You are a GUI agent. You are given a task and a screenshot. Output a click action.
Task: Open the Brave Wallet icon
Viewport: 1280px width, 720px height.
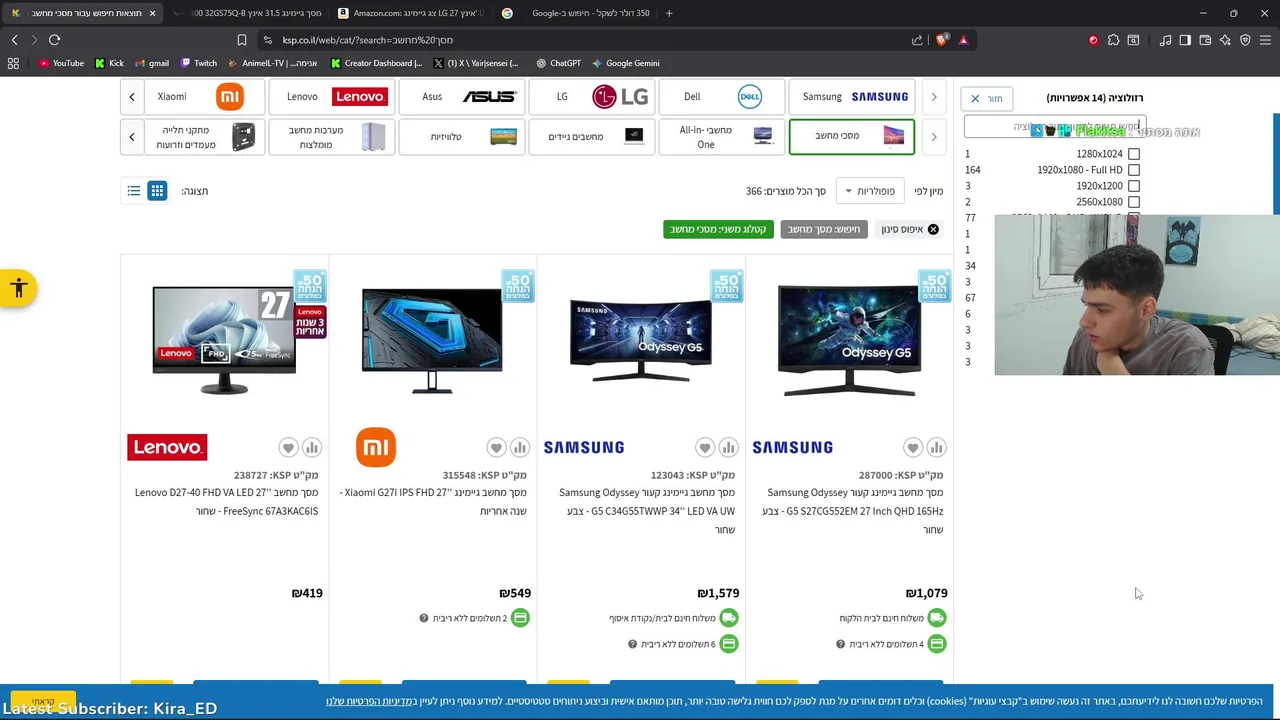1205,40
